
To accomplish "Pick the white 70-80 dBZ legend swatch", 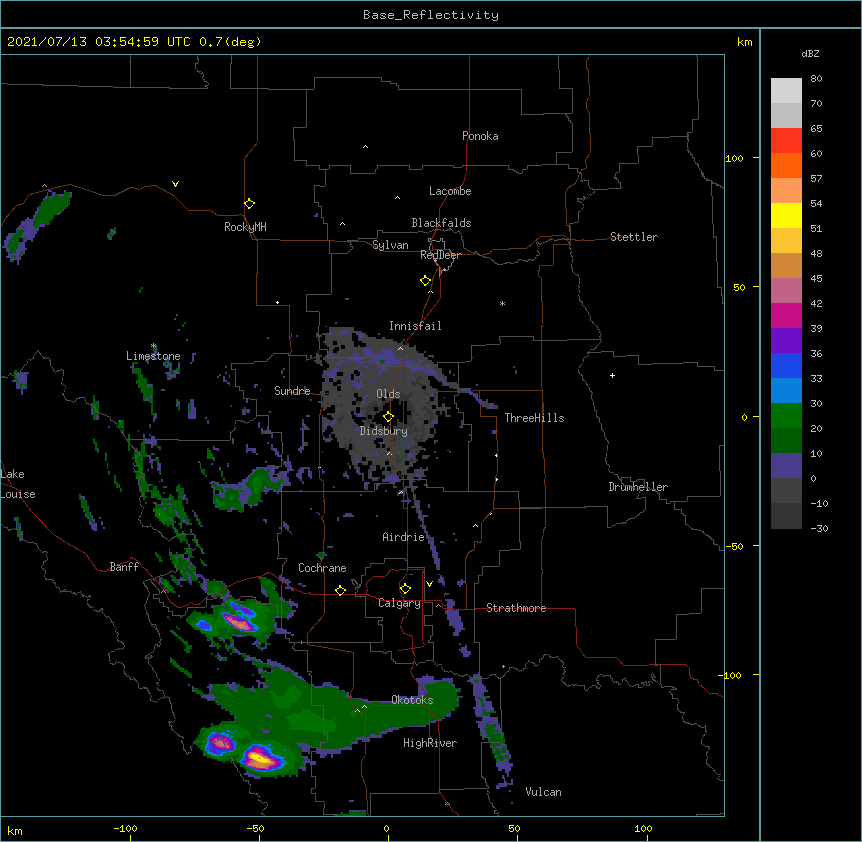I will (x=786, y=90).
